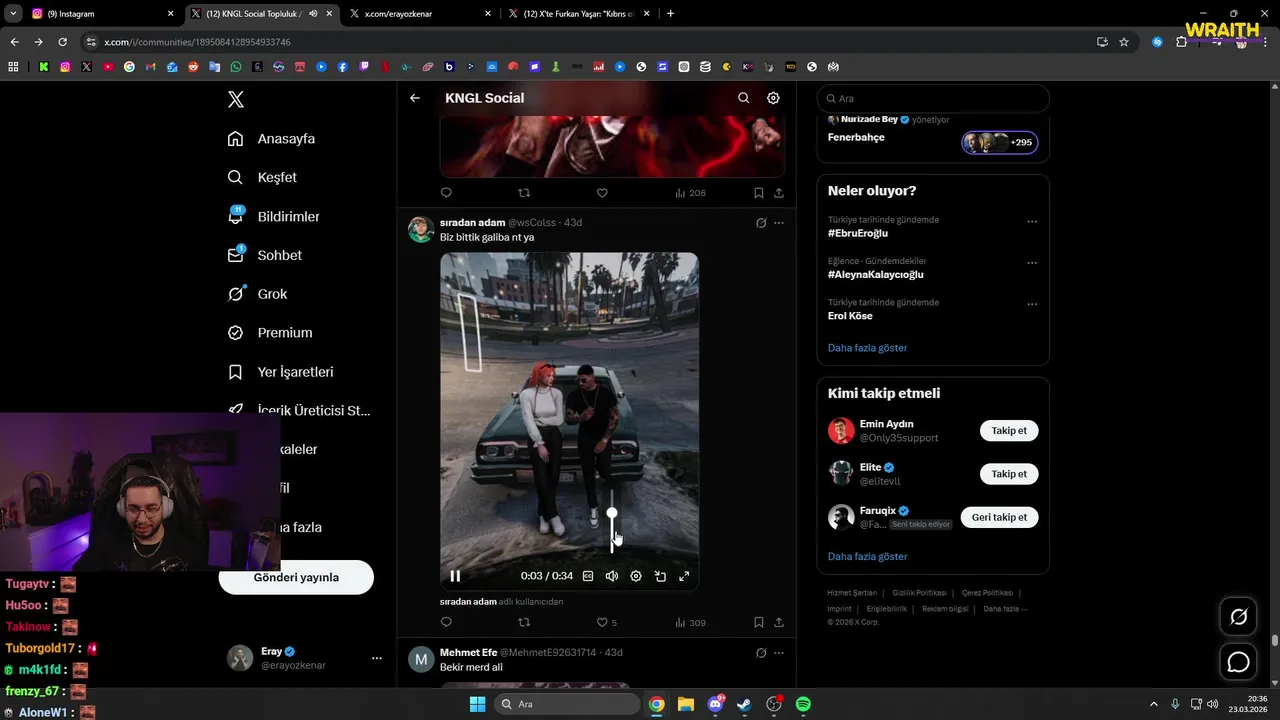Bookmark this page with star icon

[1124, 42]
